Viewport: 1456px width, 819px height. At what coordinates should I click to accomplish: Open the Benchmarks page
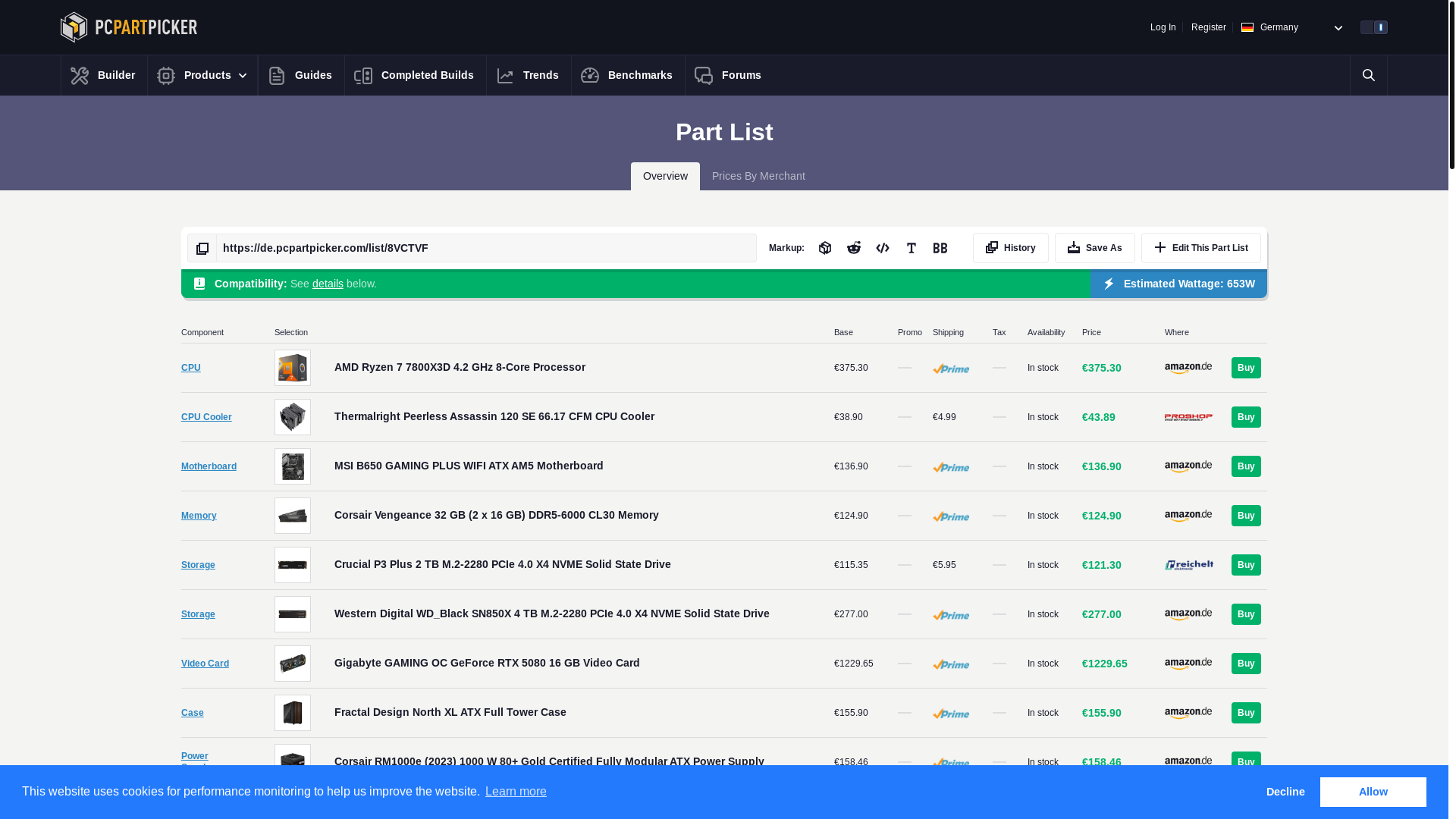click(628, 75)
